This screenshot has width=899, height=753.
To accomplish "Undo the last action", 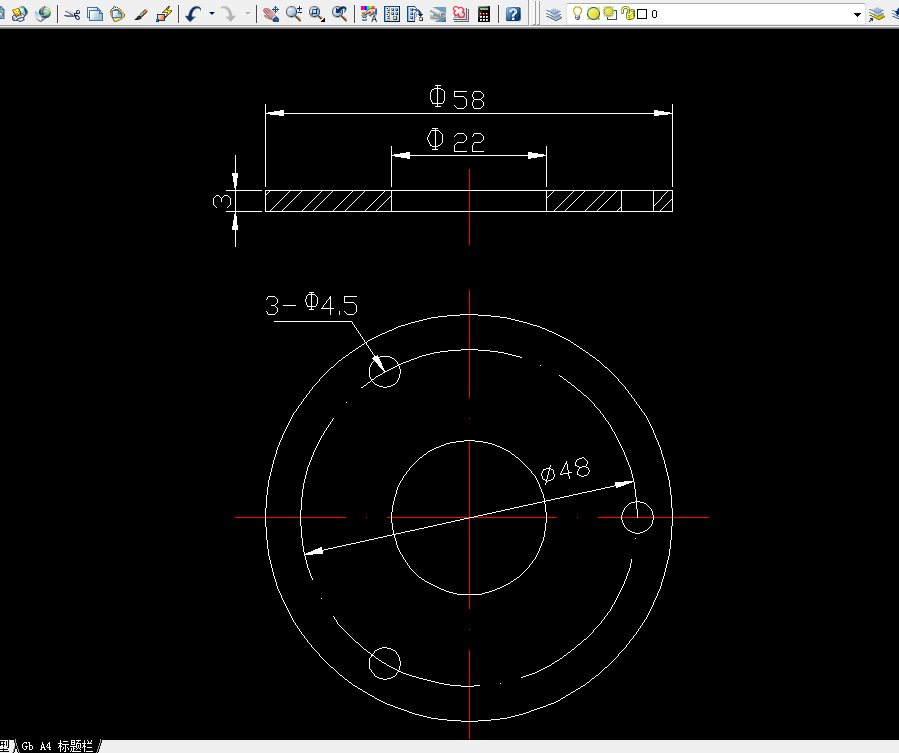I will click(x=193, y=14).
